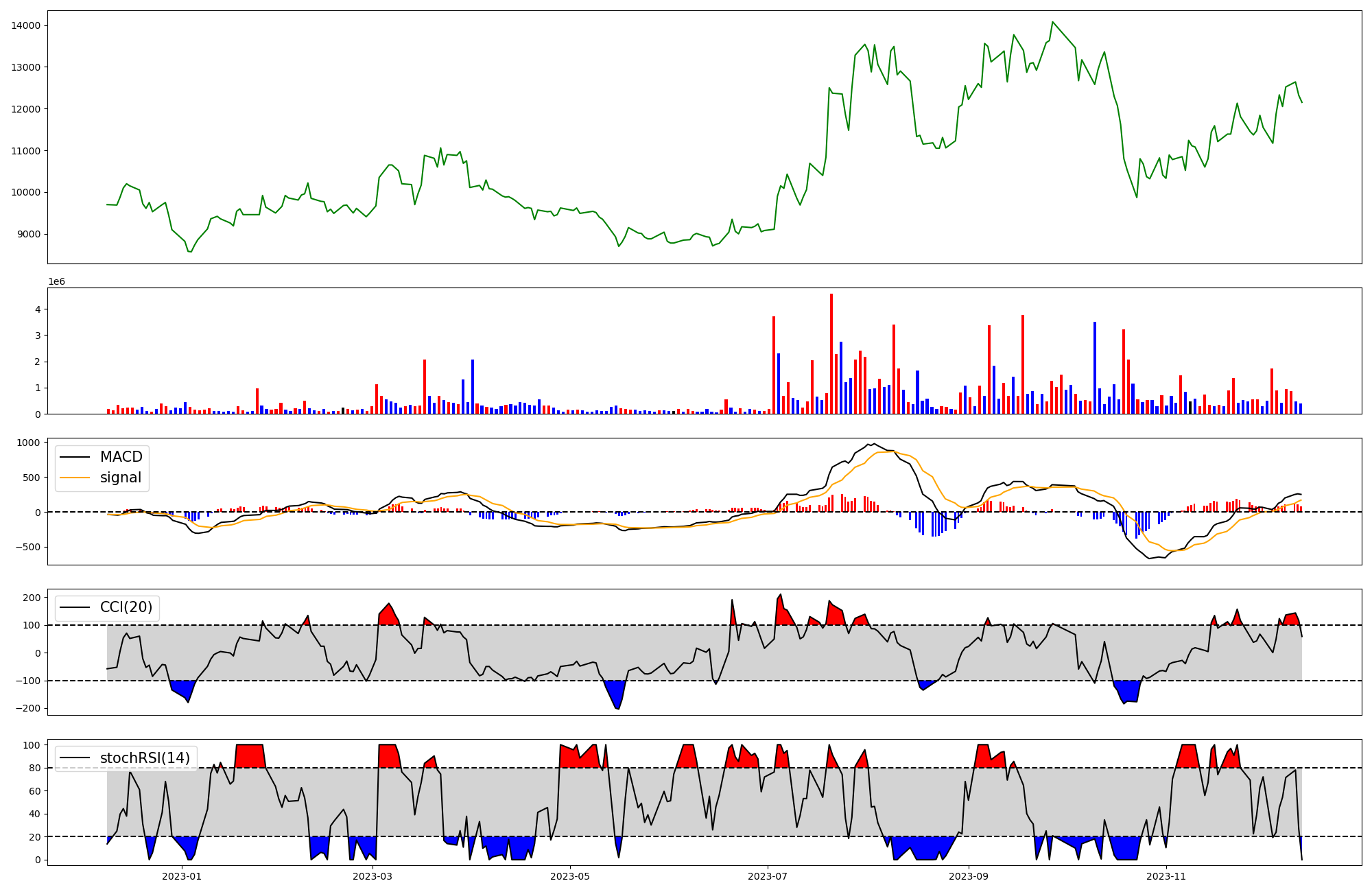Click the orange signal line sample in legend

(x=75, y=478)
